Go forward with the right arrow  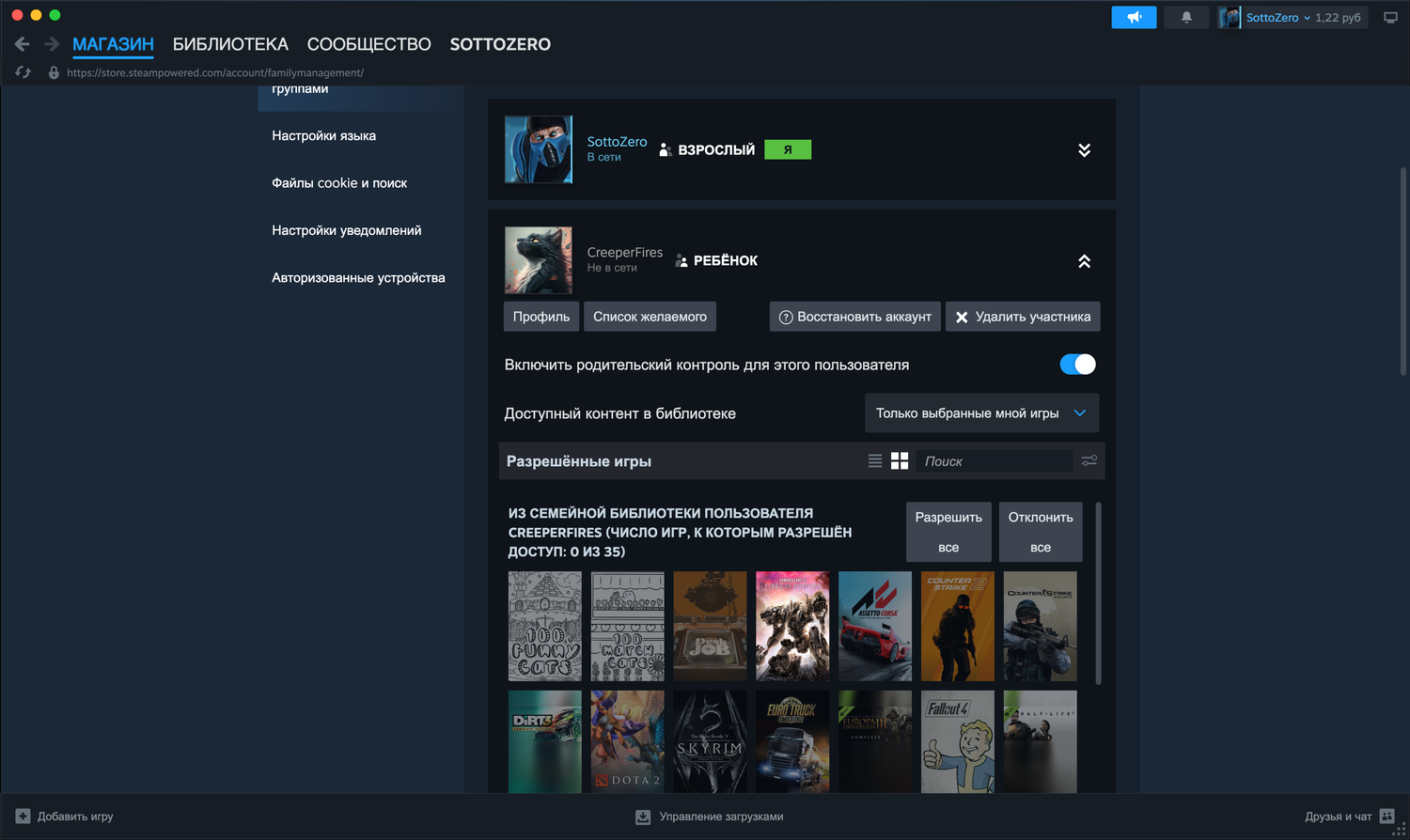point(52,44)
